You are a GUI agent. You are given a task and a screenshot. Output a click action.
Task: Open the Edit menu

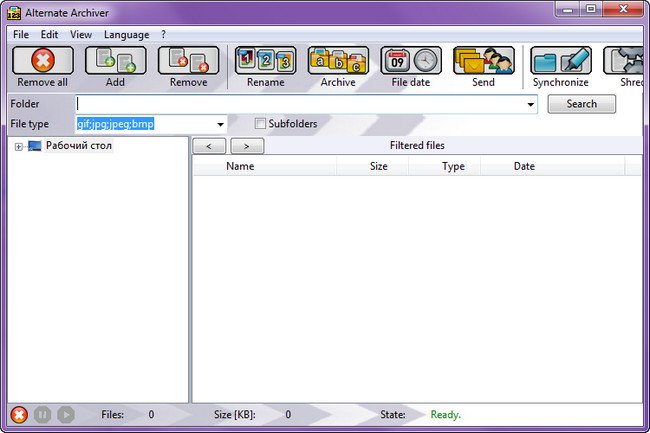[49, 34]
